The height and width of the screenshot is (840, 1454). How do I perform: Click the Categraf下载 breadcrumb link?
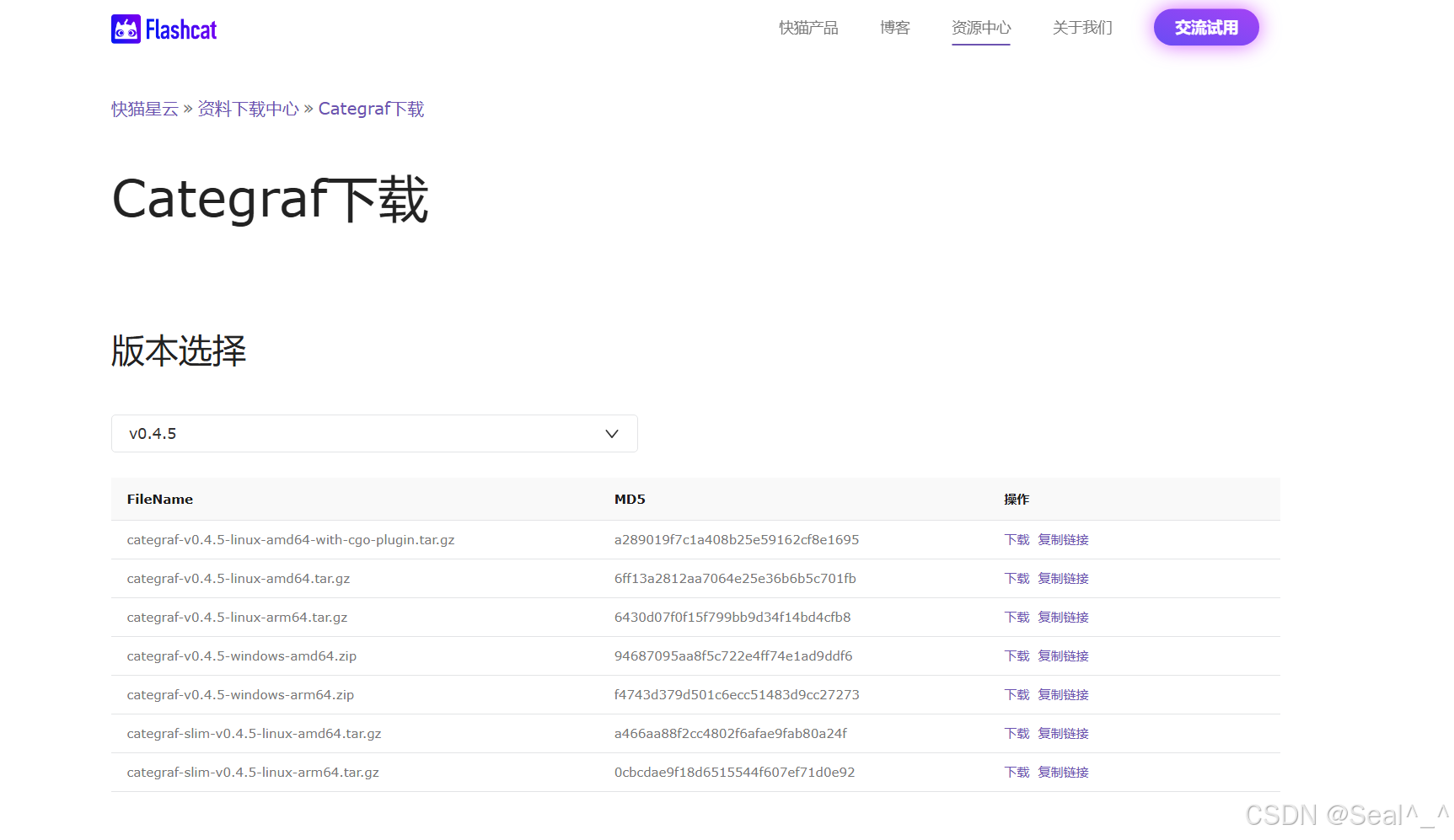(x=371, y=109)
